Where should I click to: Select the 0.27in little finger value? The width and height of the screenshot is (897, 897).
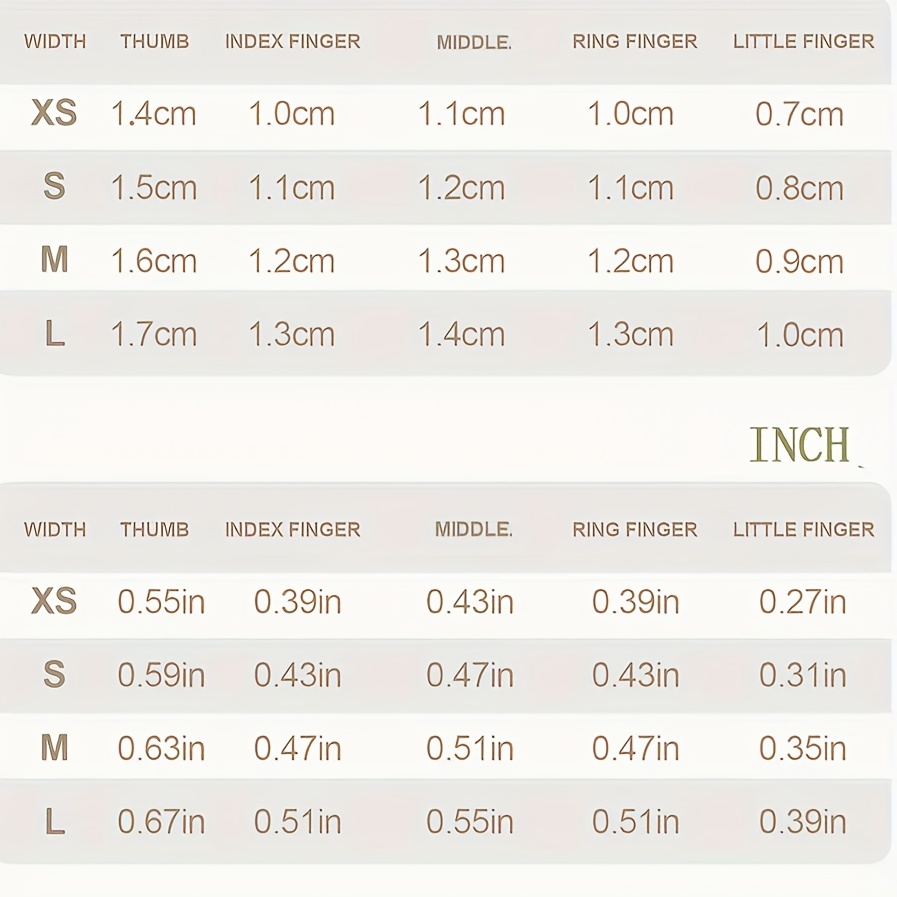(802, 602)
